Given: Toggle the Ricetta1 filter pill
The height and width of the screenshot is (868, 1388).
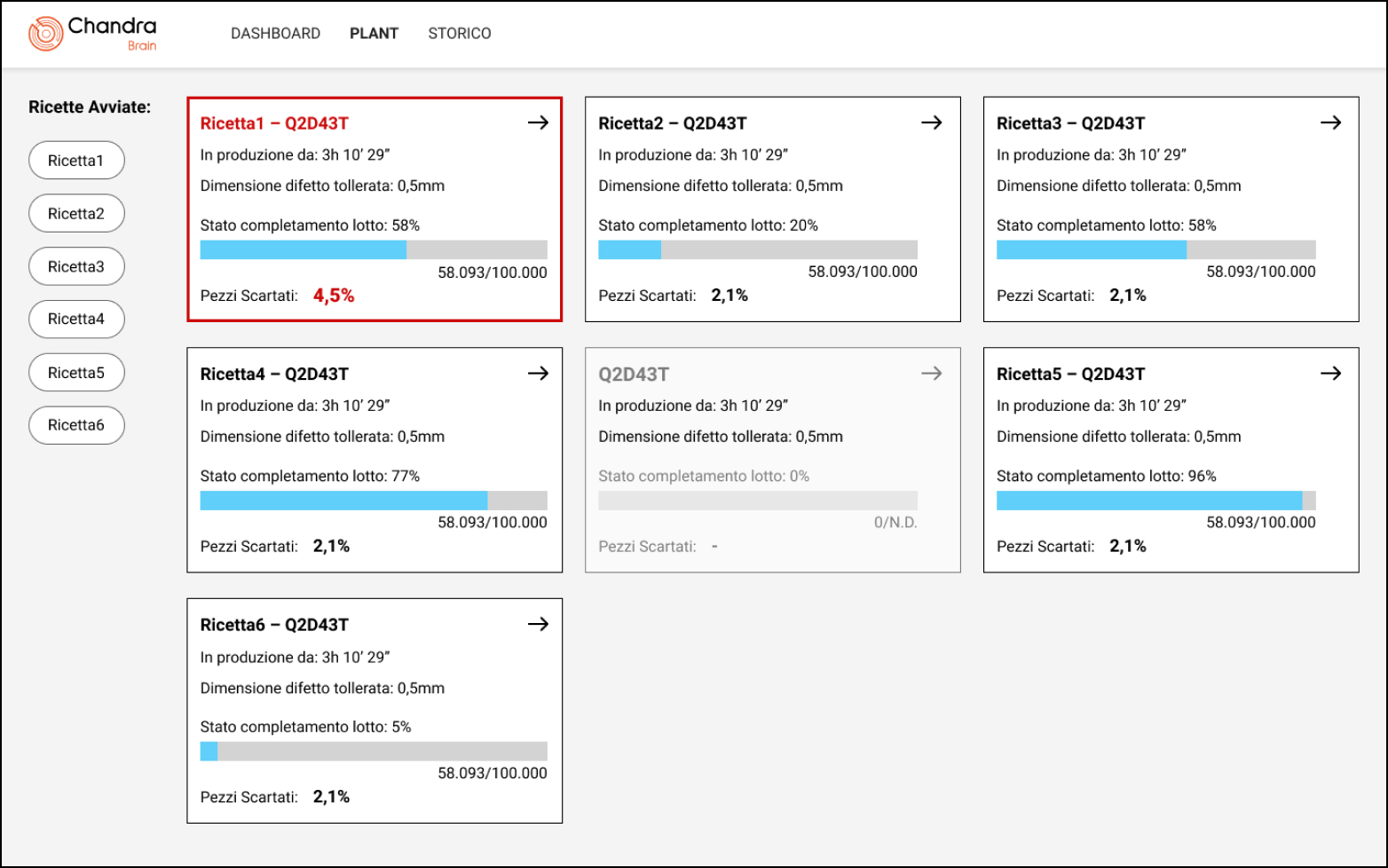Looking at the screenshot, I should tap(76, 161).
